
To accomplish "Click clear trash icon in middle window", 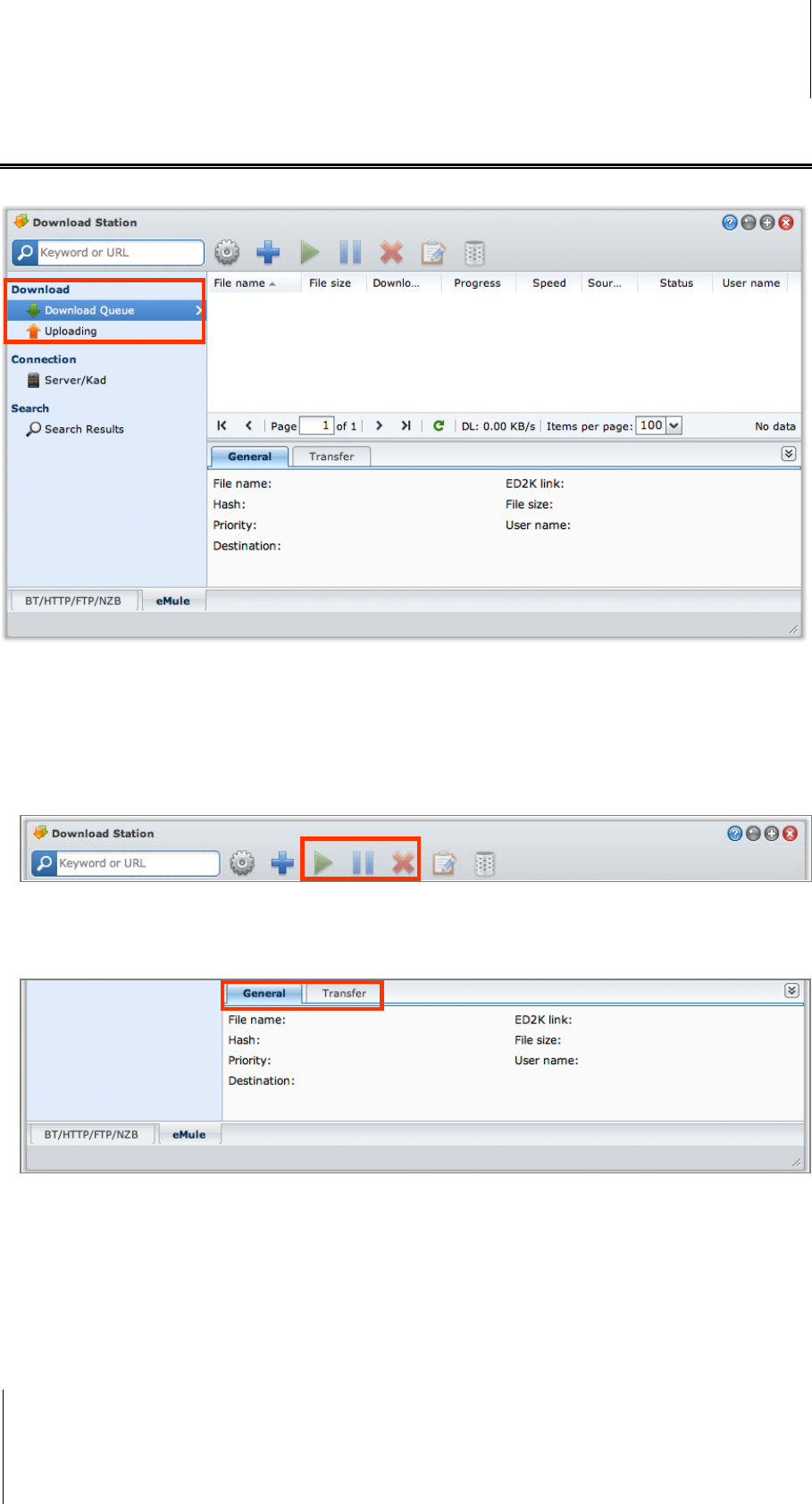I will [x=484, y=863].
